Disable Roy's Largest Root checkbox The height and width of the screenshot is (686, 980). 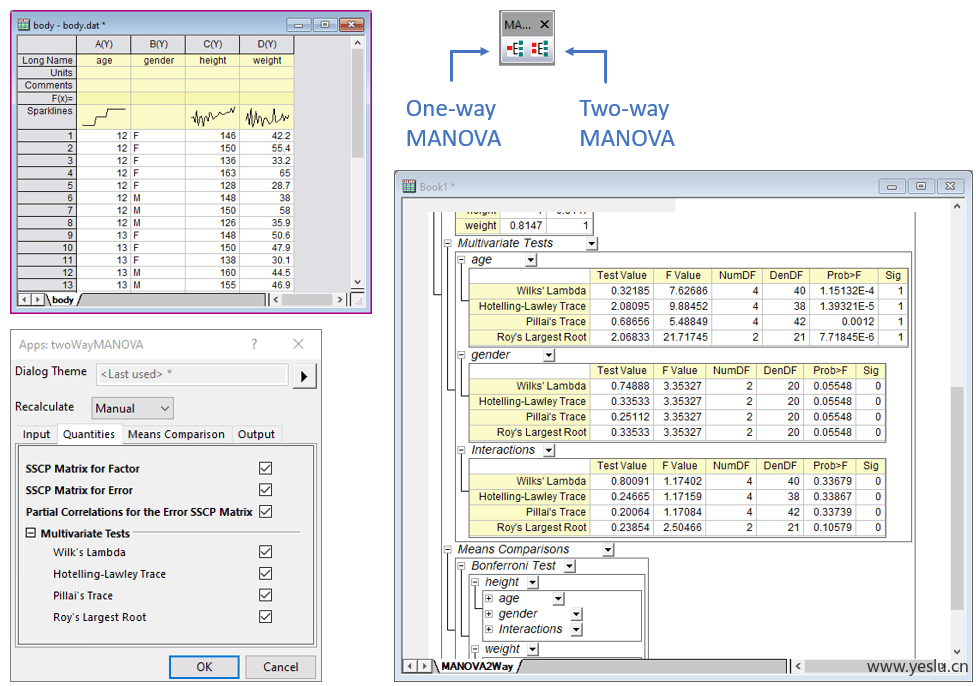tap(265, 617)
